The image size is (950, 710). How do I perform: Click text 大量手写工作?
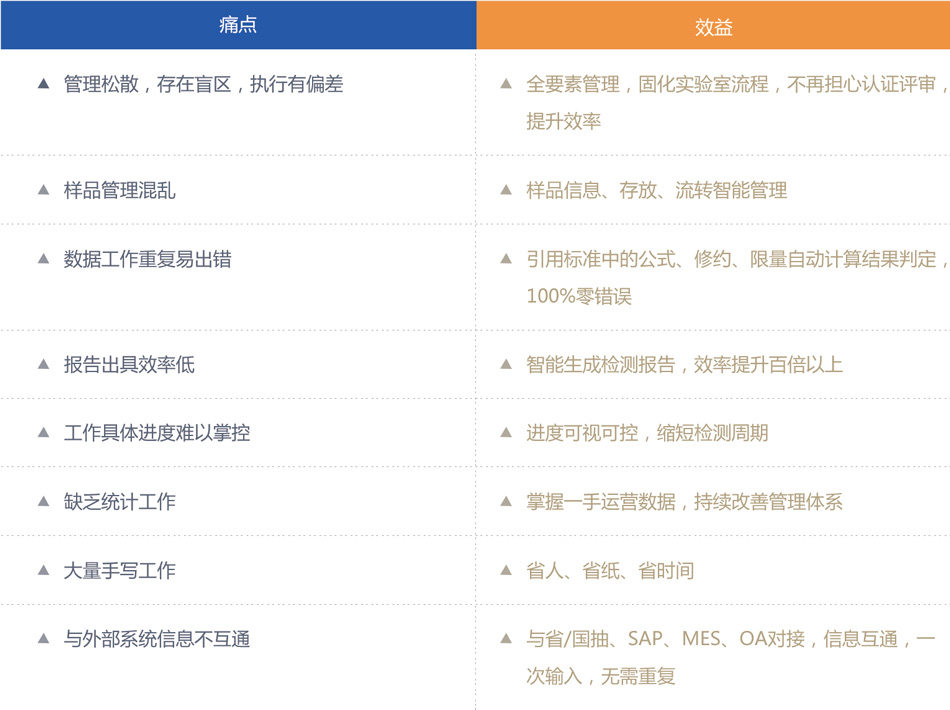click(x=119, y=570)
